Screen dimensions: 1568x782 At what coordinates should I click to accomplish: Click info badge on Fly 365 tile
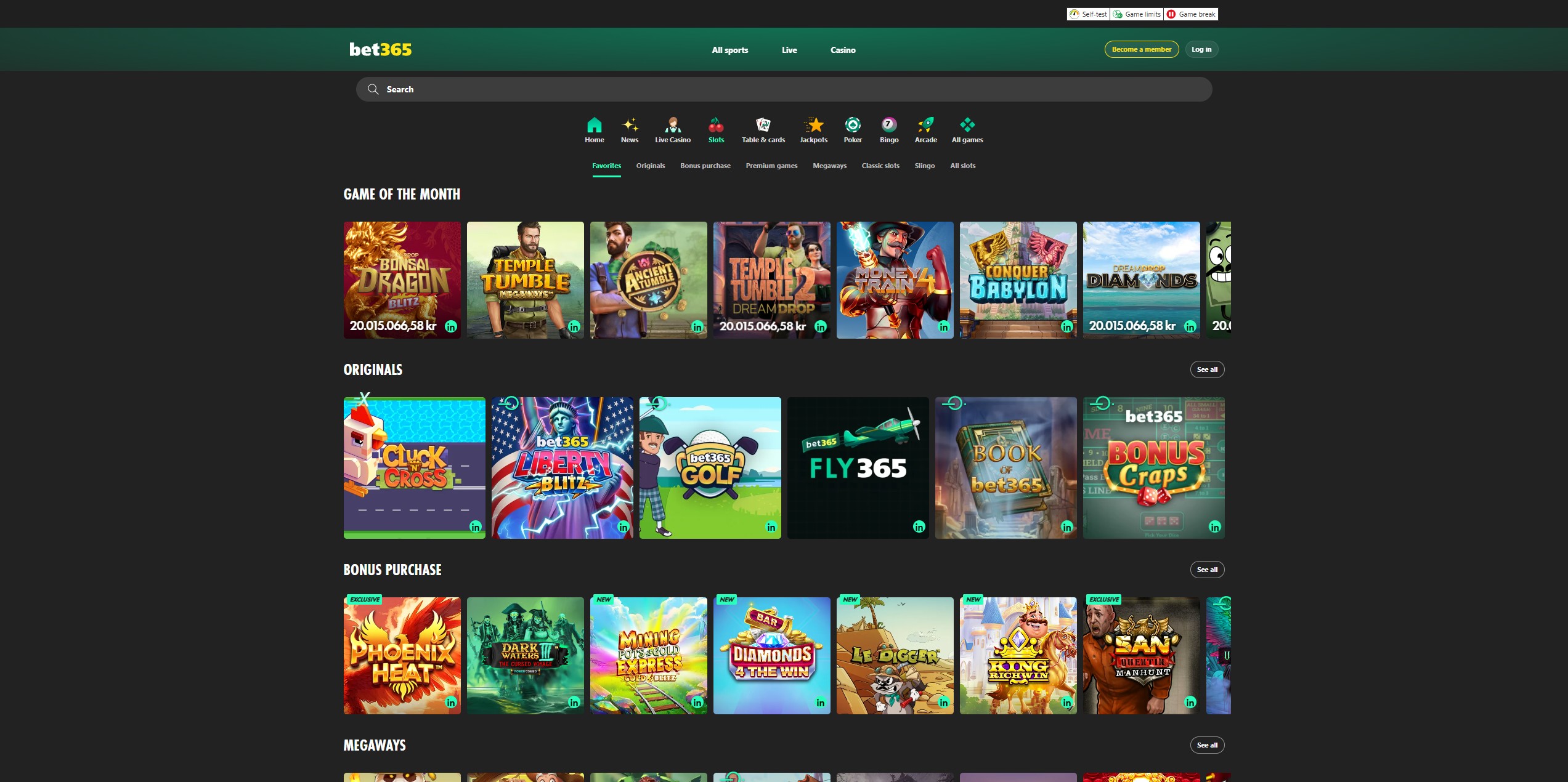click(x=919, y=526)
